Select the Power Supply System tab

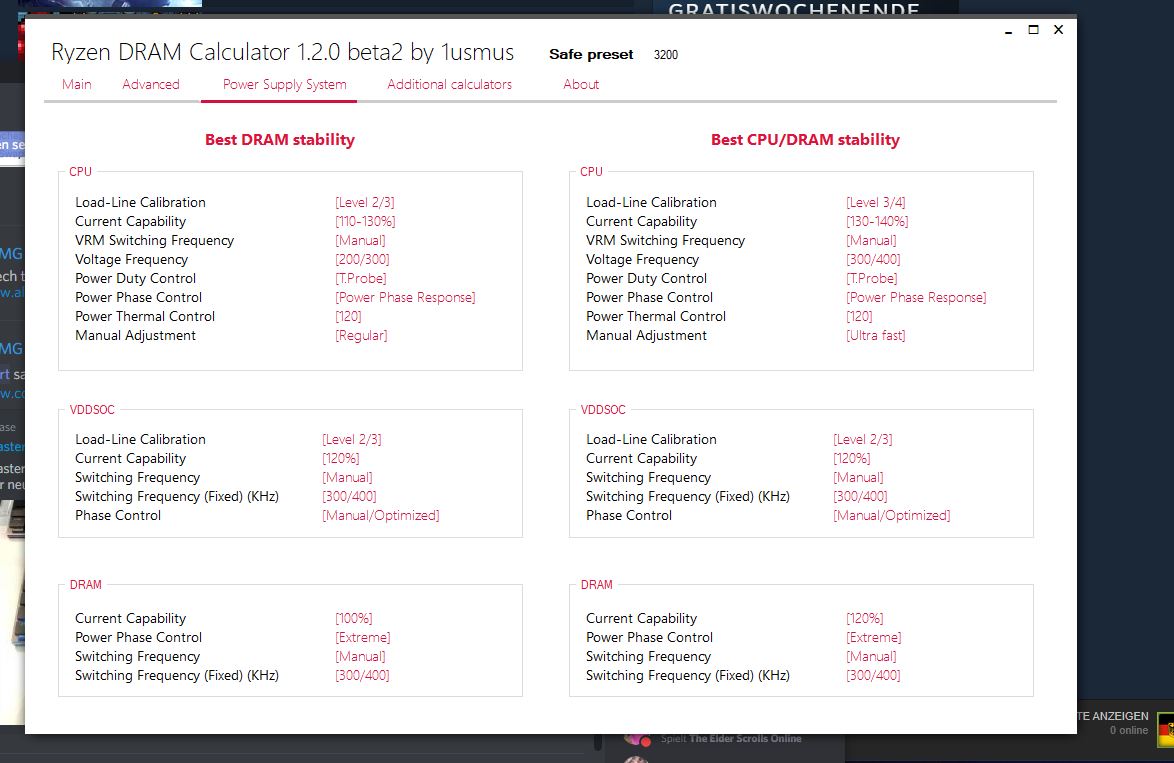point(285,85)
